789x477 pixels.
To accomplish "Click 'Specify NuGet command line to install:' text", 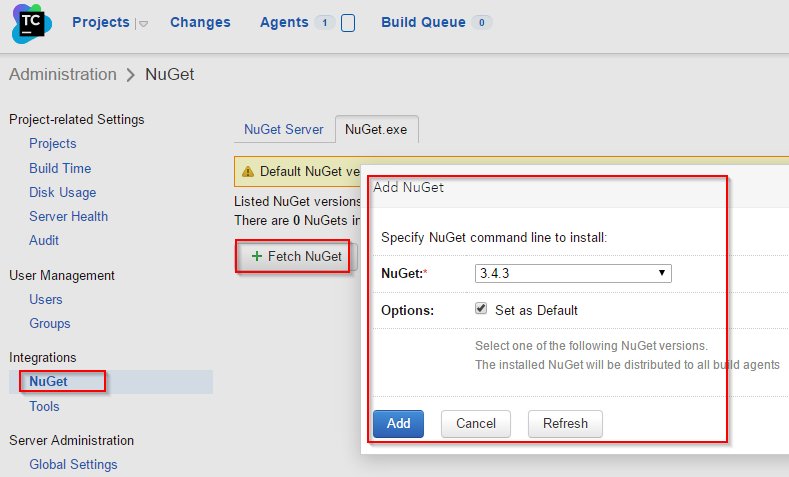I will click(x=494, y=237).
